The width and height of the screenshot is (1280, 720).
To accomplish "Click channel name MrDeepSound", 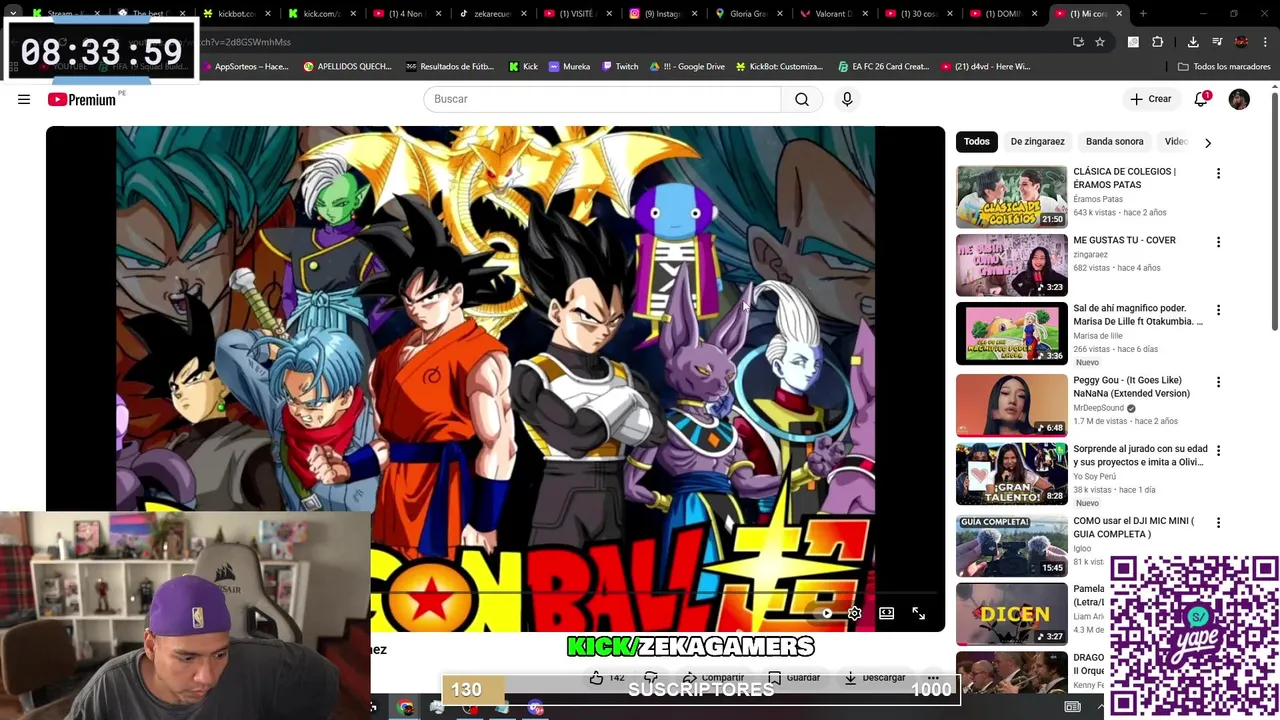I will pos(1098,408).
